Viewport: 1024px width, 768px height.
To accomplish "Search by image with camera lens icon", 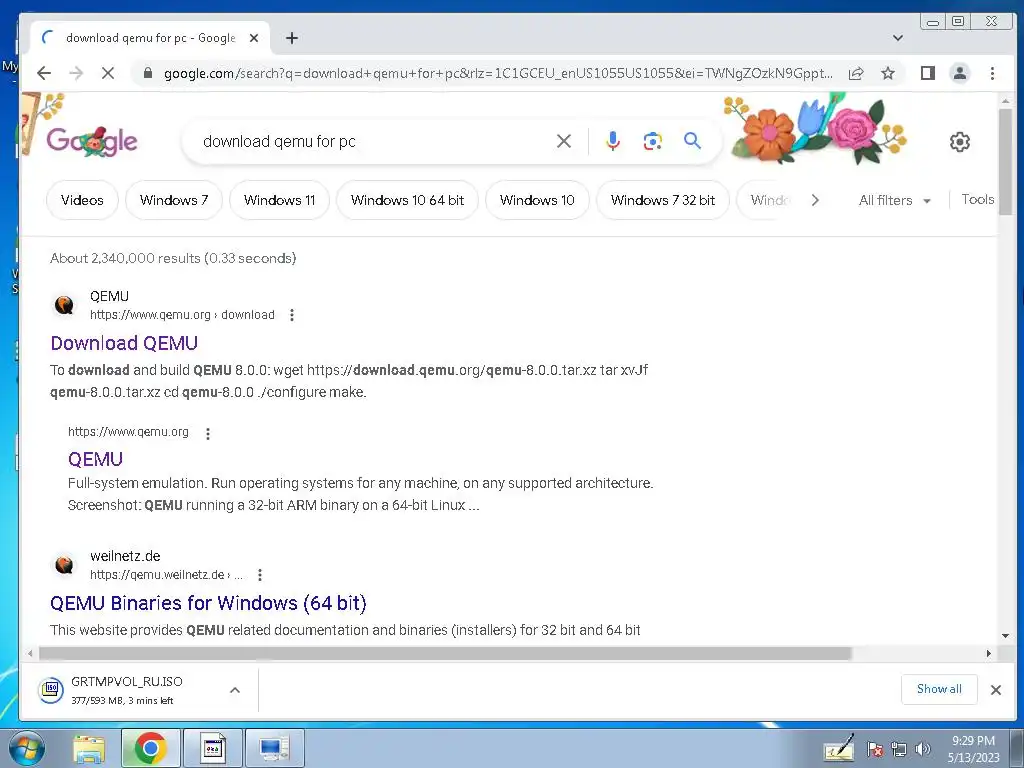I will (x=652, y=141).
